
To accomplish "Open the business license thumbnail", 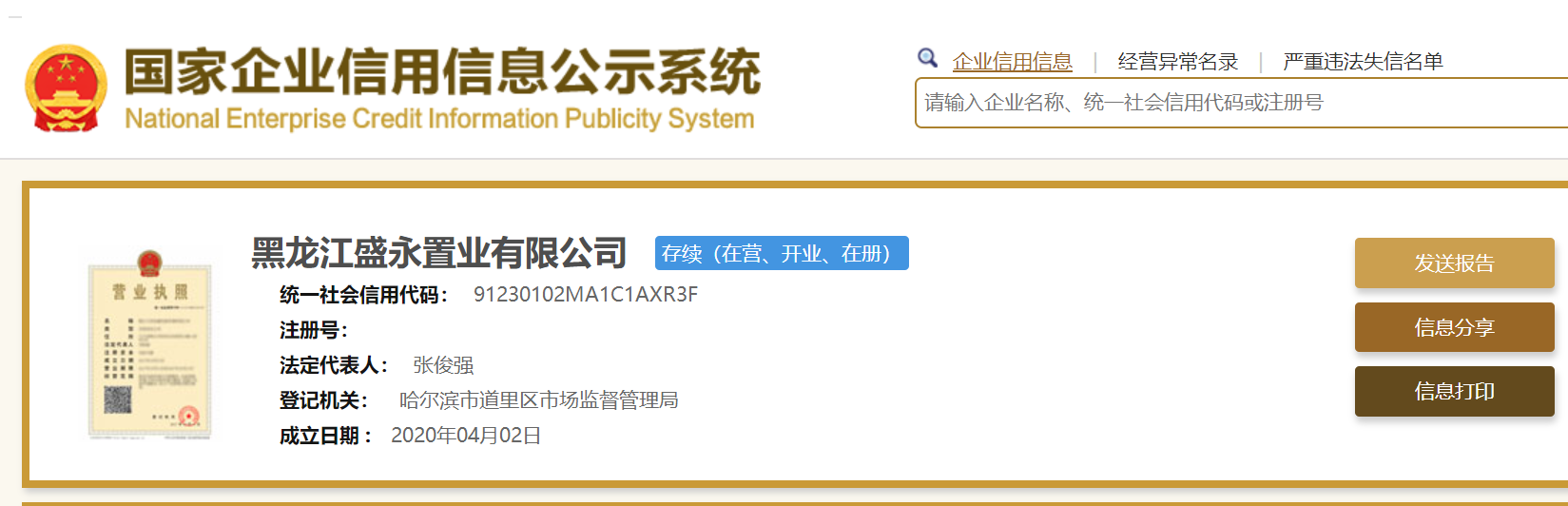I will click(x=149, y=344).
